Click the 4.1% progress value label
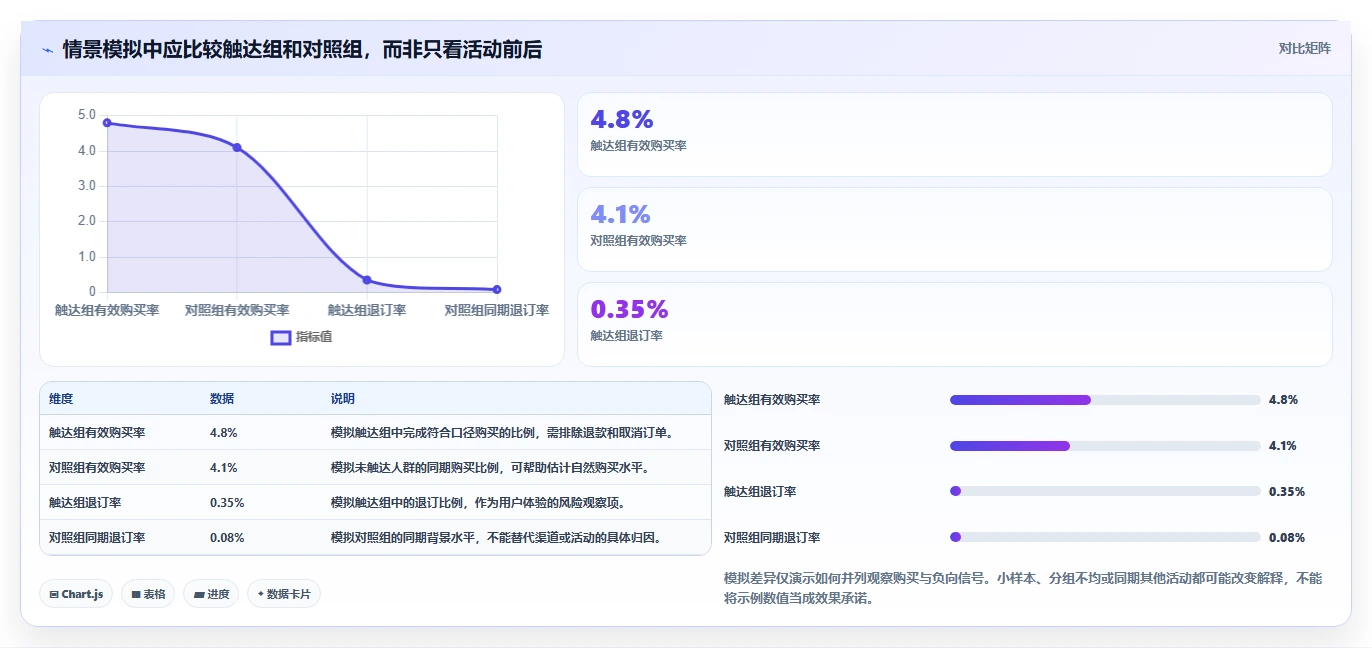1372x648 pixels. pyautogui.click(x=1283, y=446)
